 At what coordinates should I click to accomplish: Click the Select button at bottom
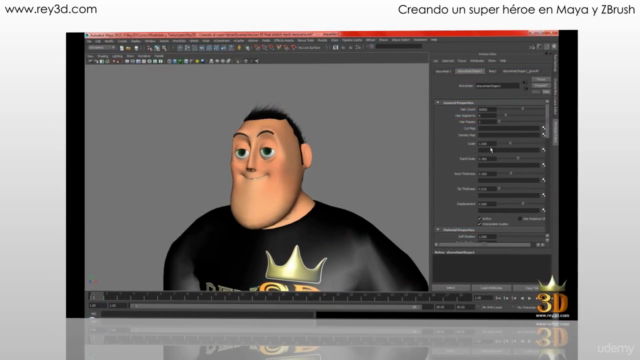coord(451,288)
